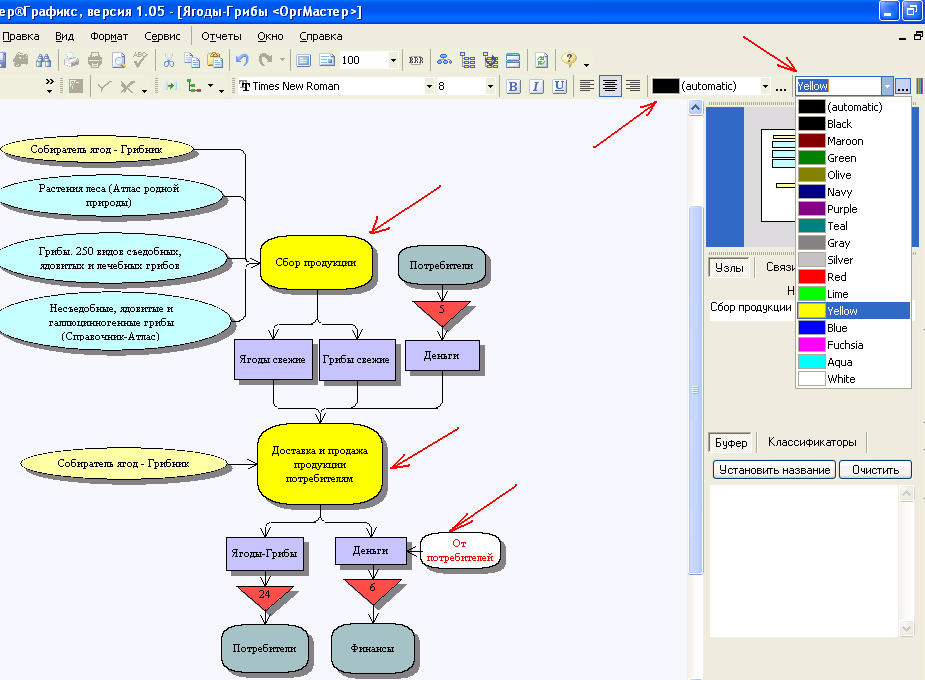Select the Сбор продукции diagram node
This screenshot has height=680, width=925.
316,262
